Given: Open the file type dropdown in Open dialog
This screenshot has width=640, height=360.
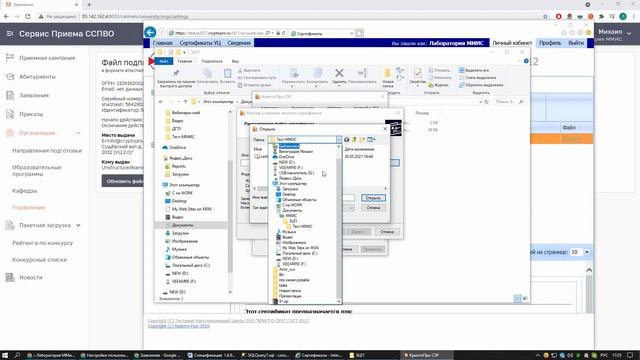Looking at the screenshot, I should coord(351,208).
